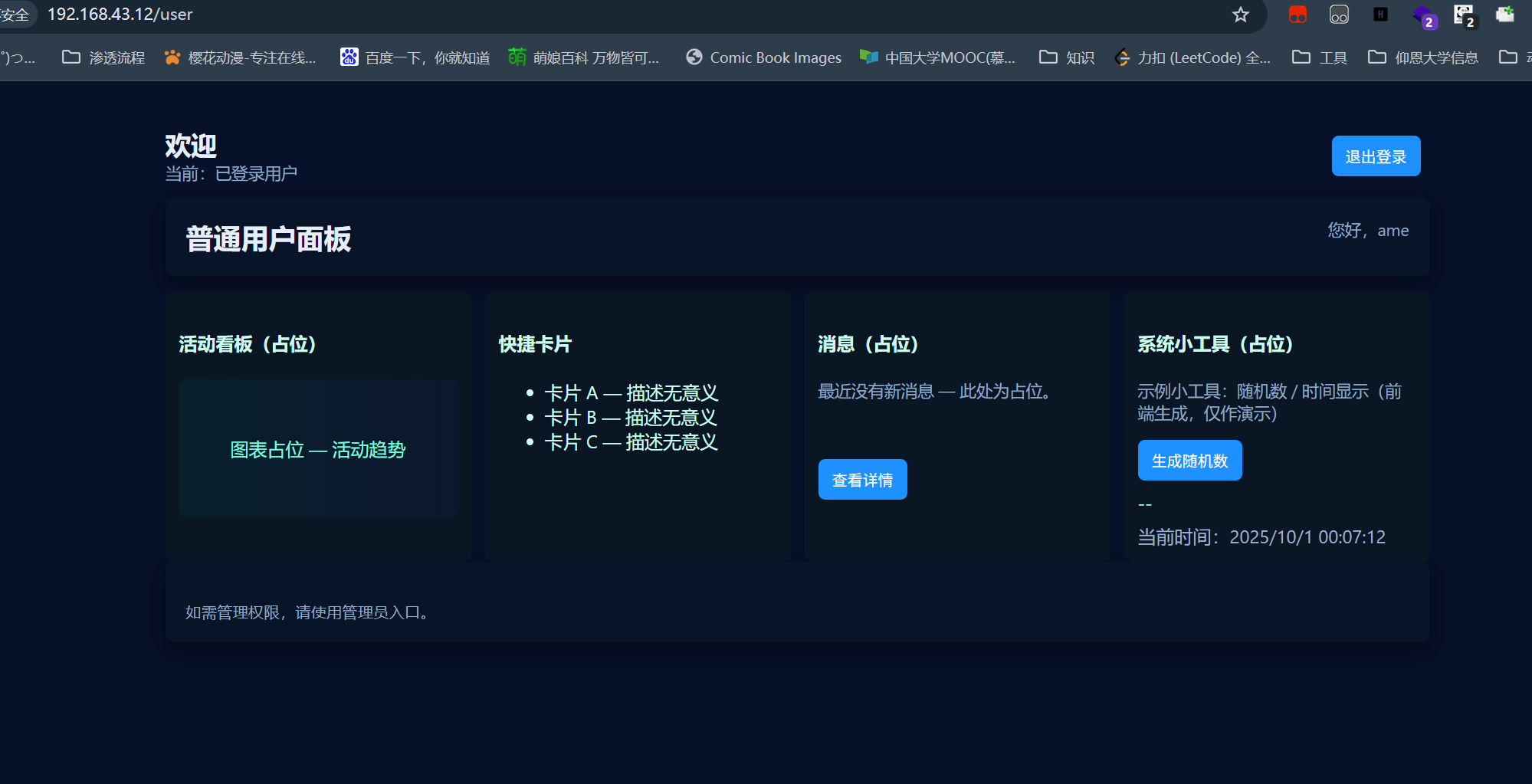Open the Comic Book Images bookmark
The height and width of the screenshot is (784, 1532).
(763, 57)
